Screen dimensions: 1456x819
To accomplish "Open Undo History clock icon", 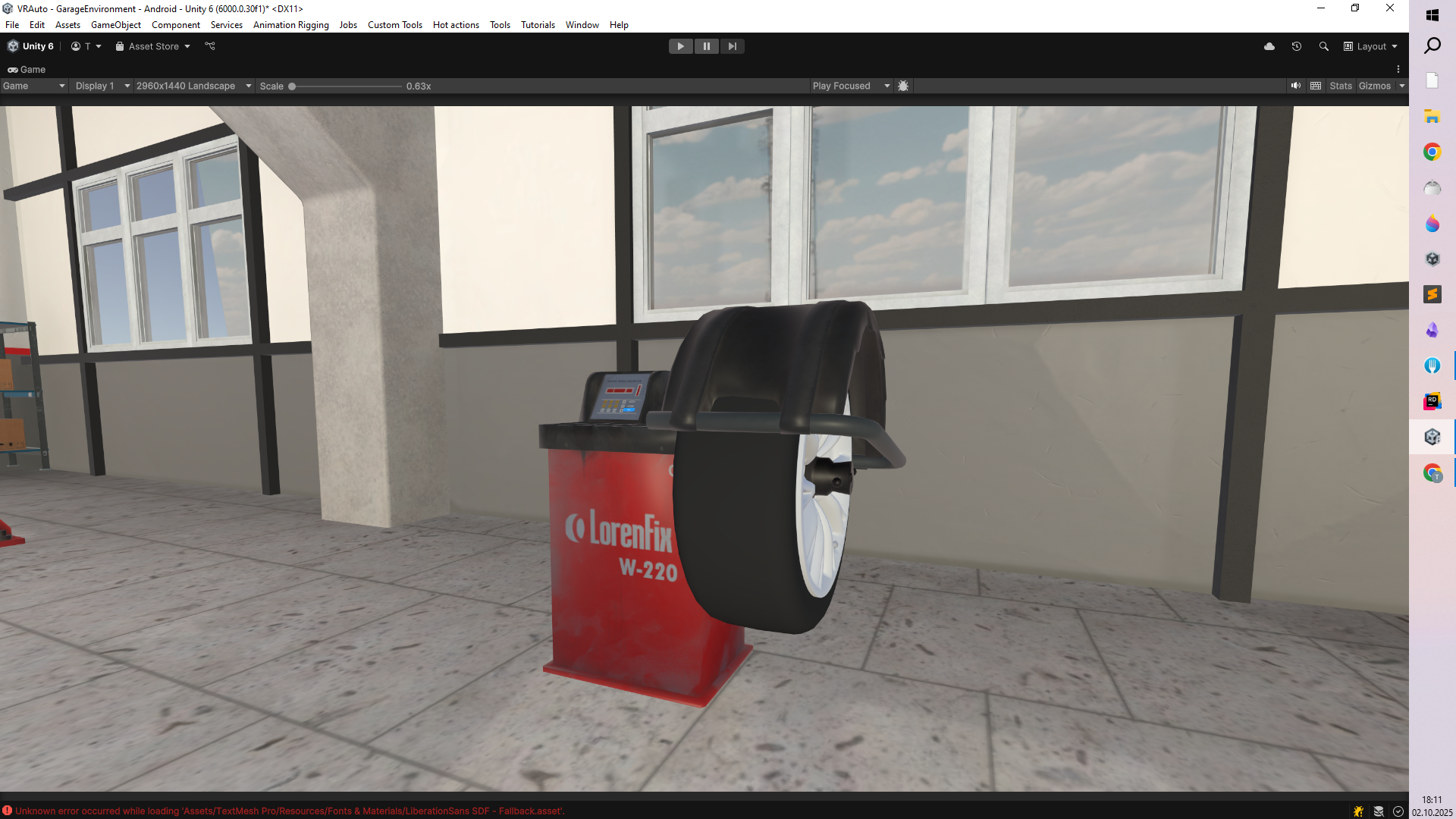I will click(1297, 46).
